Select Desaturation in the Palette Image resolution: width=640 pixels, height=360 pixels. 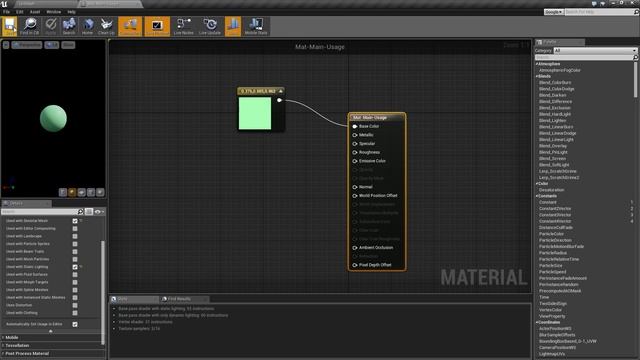point(551,190)
